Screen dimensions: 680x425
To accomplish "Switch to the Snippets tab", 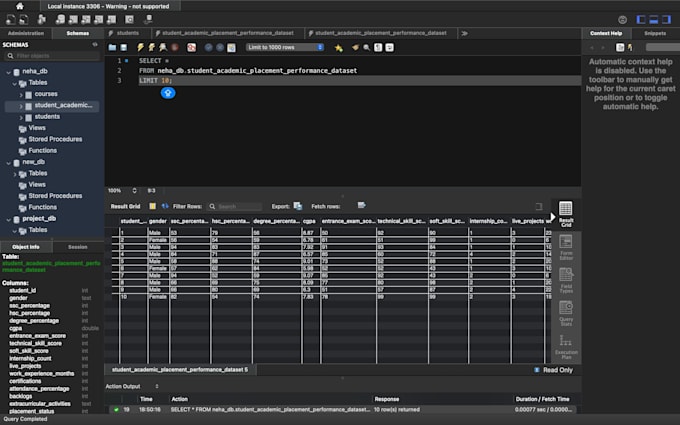I will pyautogui.click(x=655, y=33).
